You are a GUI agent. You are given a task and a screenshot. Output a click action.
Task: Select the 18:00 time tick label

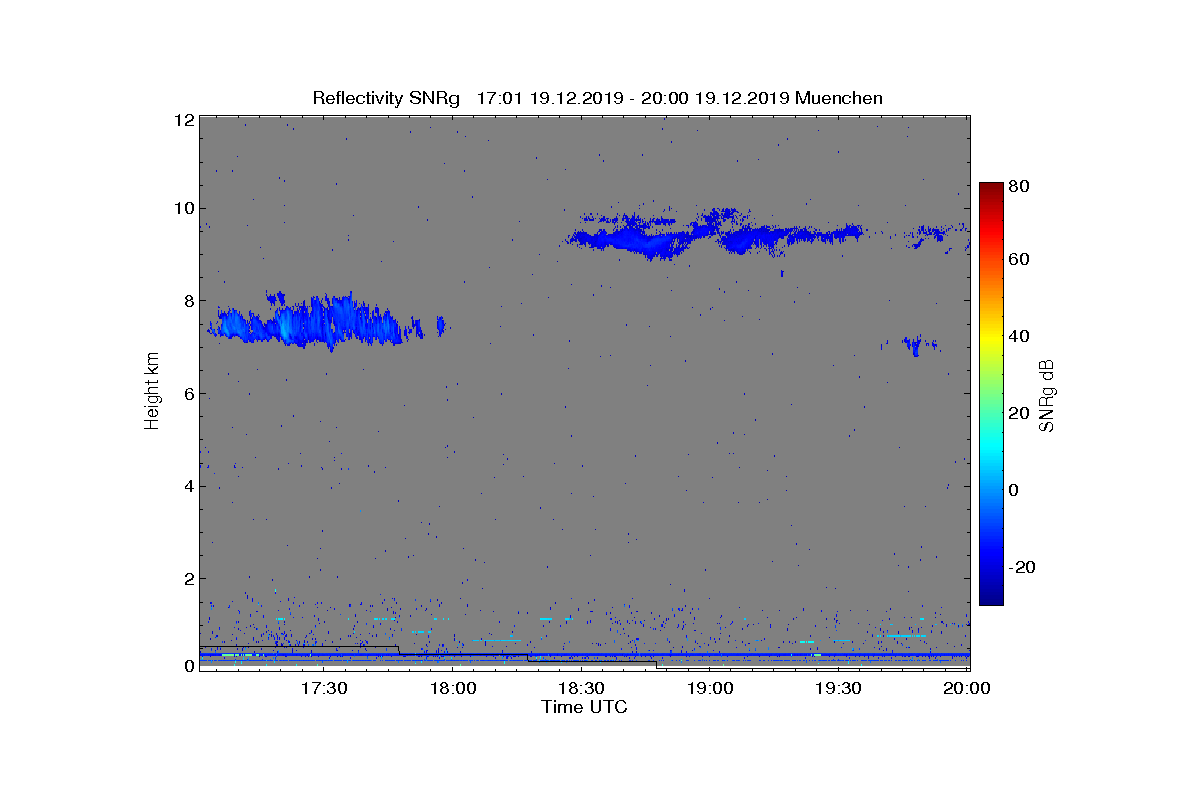(452, 688)
